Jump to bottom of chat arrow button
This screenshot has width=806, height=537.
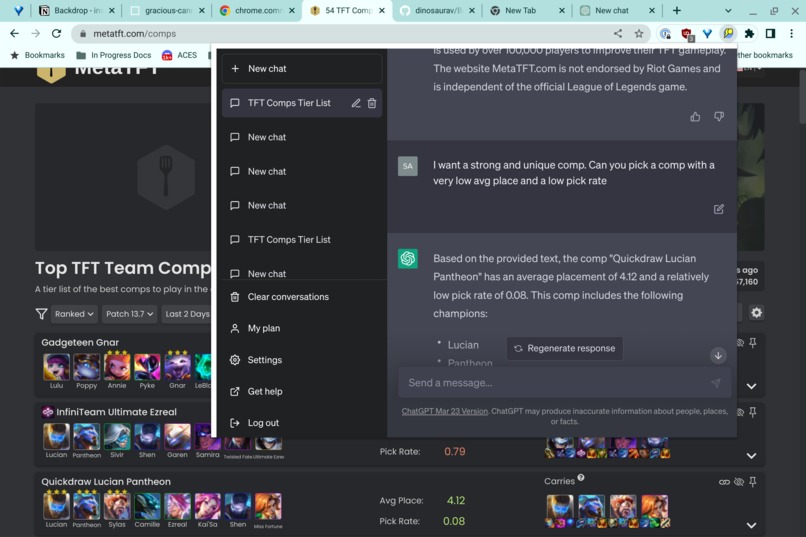click(x=718, y=355)
